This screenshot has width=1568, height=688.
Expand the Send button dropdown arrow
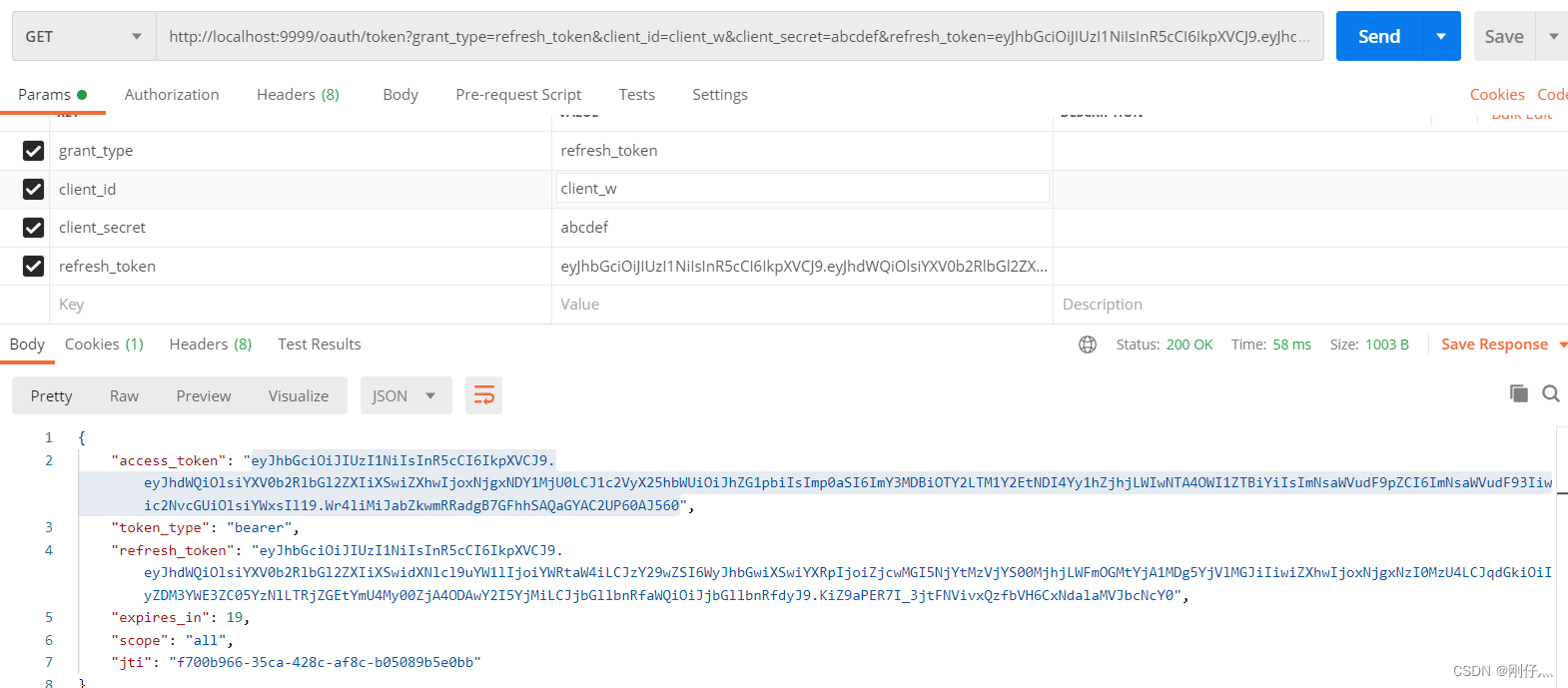1441,36
